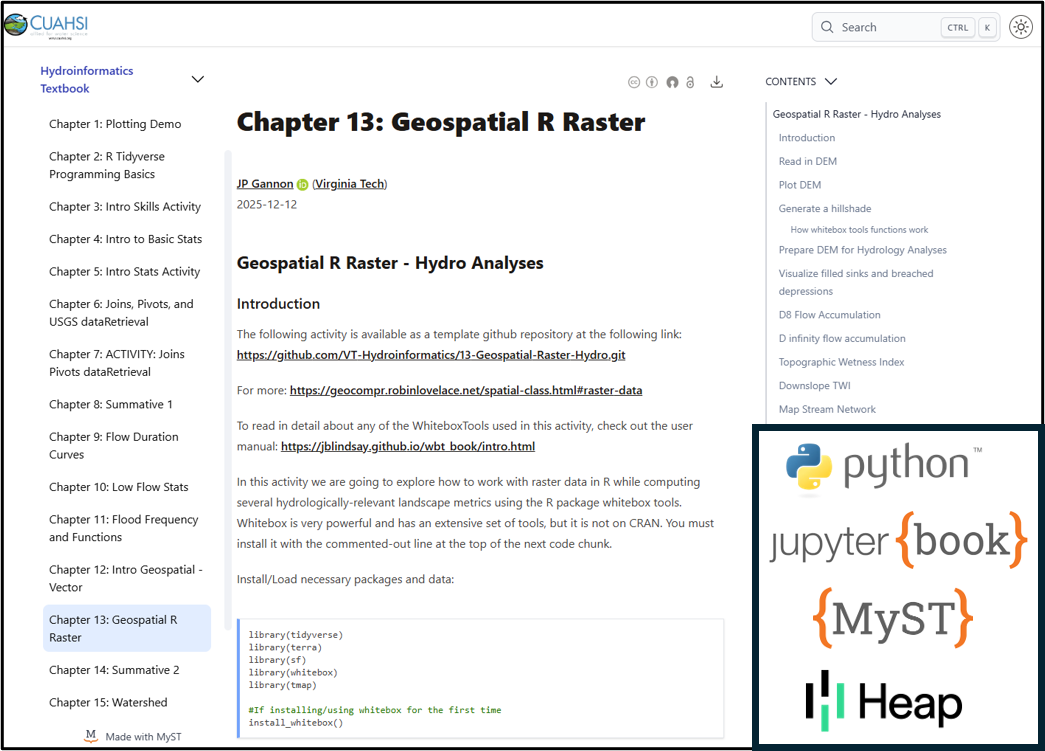Open Chapter 9: Flow Duration Curves
The height and width of the screenshot is (751, 1045).
[x=114, y=445]
